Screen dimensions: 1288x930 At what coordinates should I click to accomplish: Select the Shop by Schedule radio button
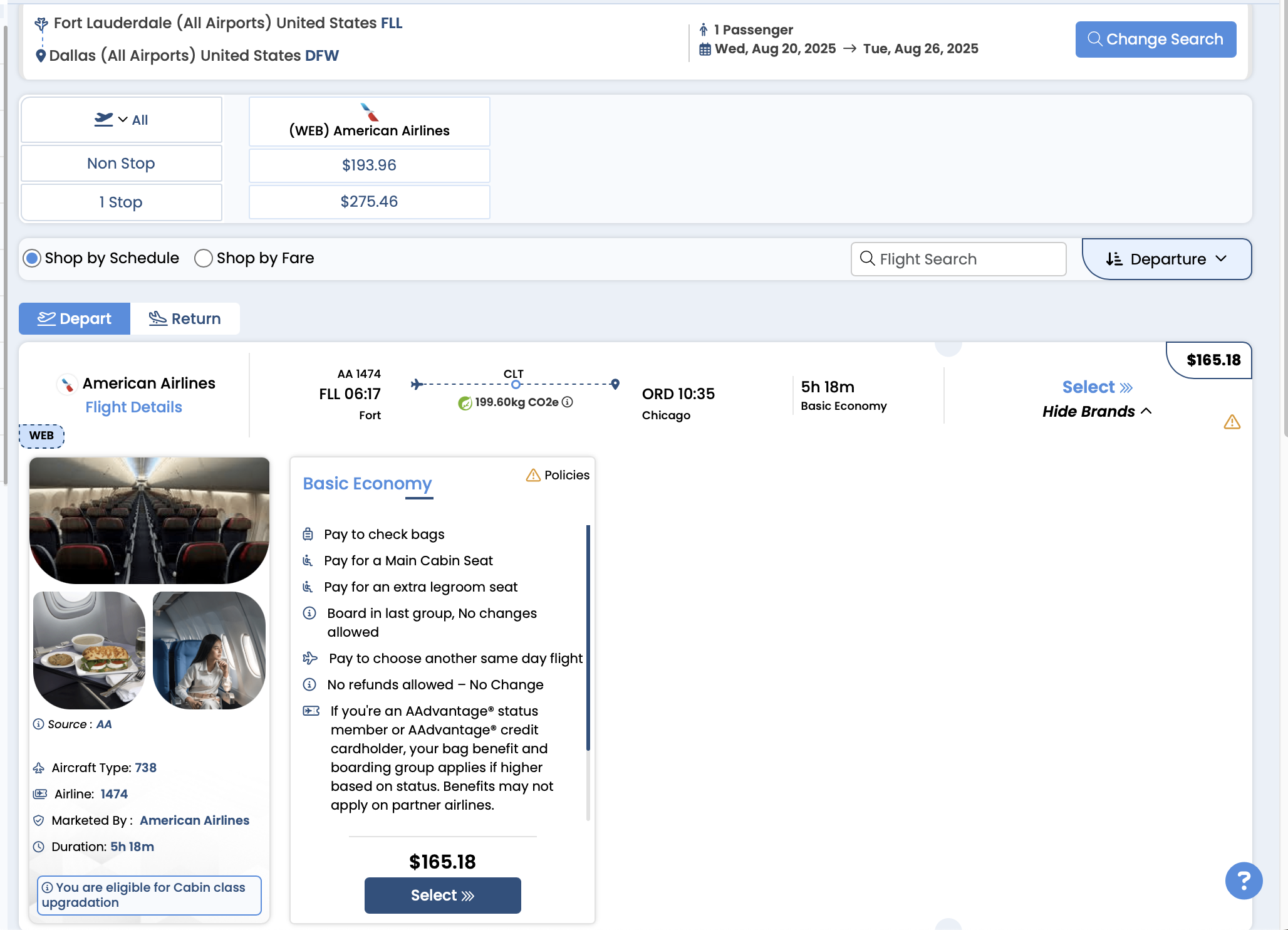(32, 258)
